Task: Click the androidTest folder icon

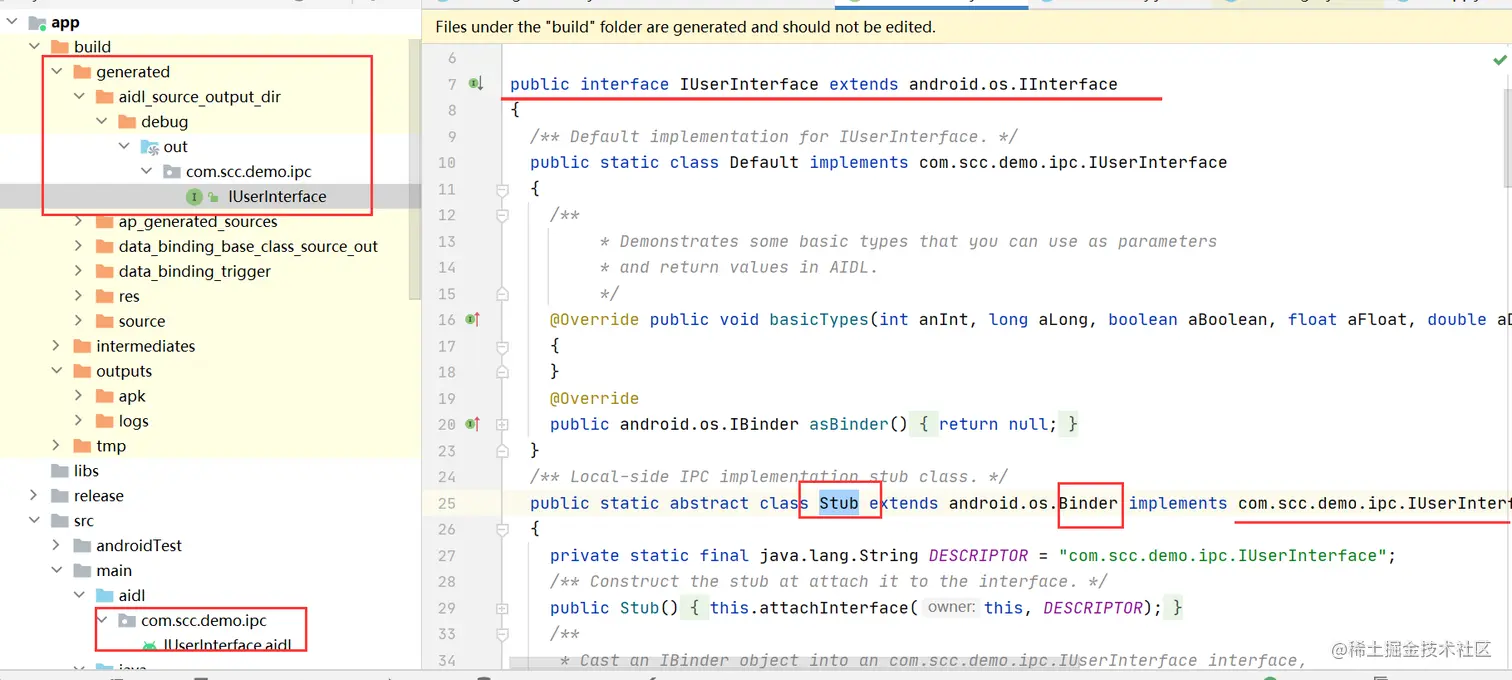Action: tap(82, 546)
